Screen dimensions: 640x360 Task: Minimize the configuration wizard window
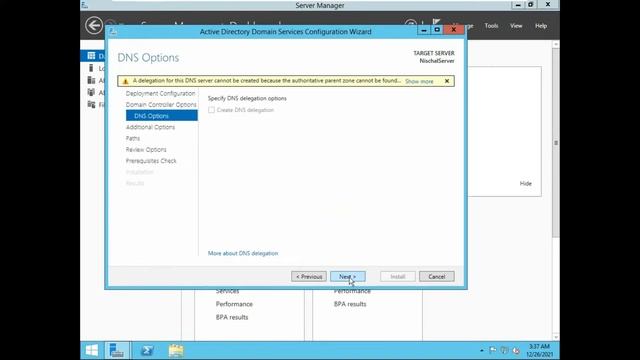click(x=424, y=30)
